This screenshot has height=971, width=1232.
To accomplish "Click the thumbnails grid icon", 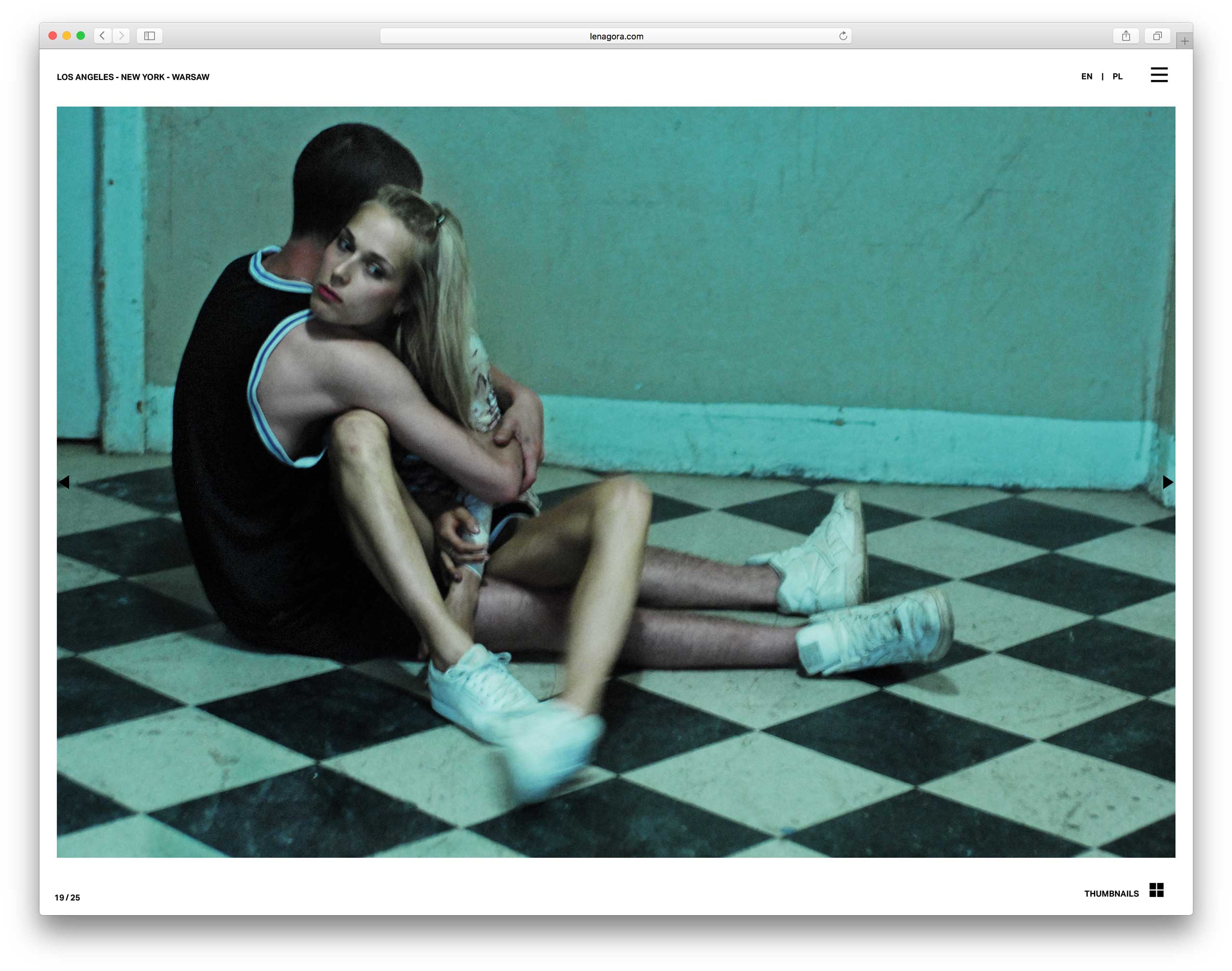I will [1156, 890].
